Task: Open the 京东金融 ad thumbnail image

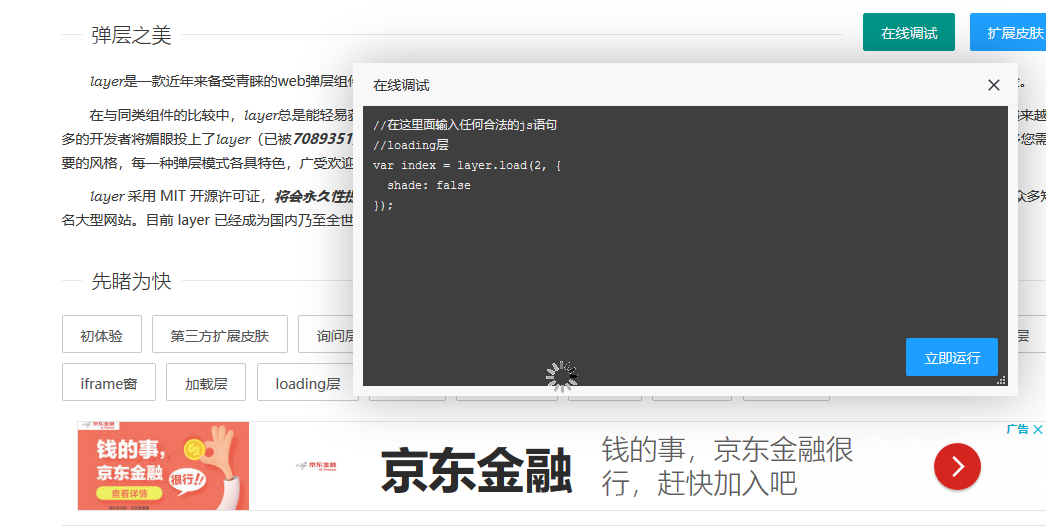Action: click(163, 466)
